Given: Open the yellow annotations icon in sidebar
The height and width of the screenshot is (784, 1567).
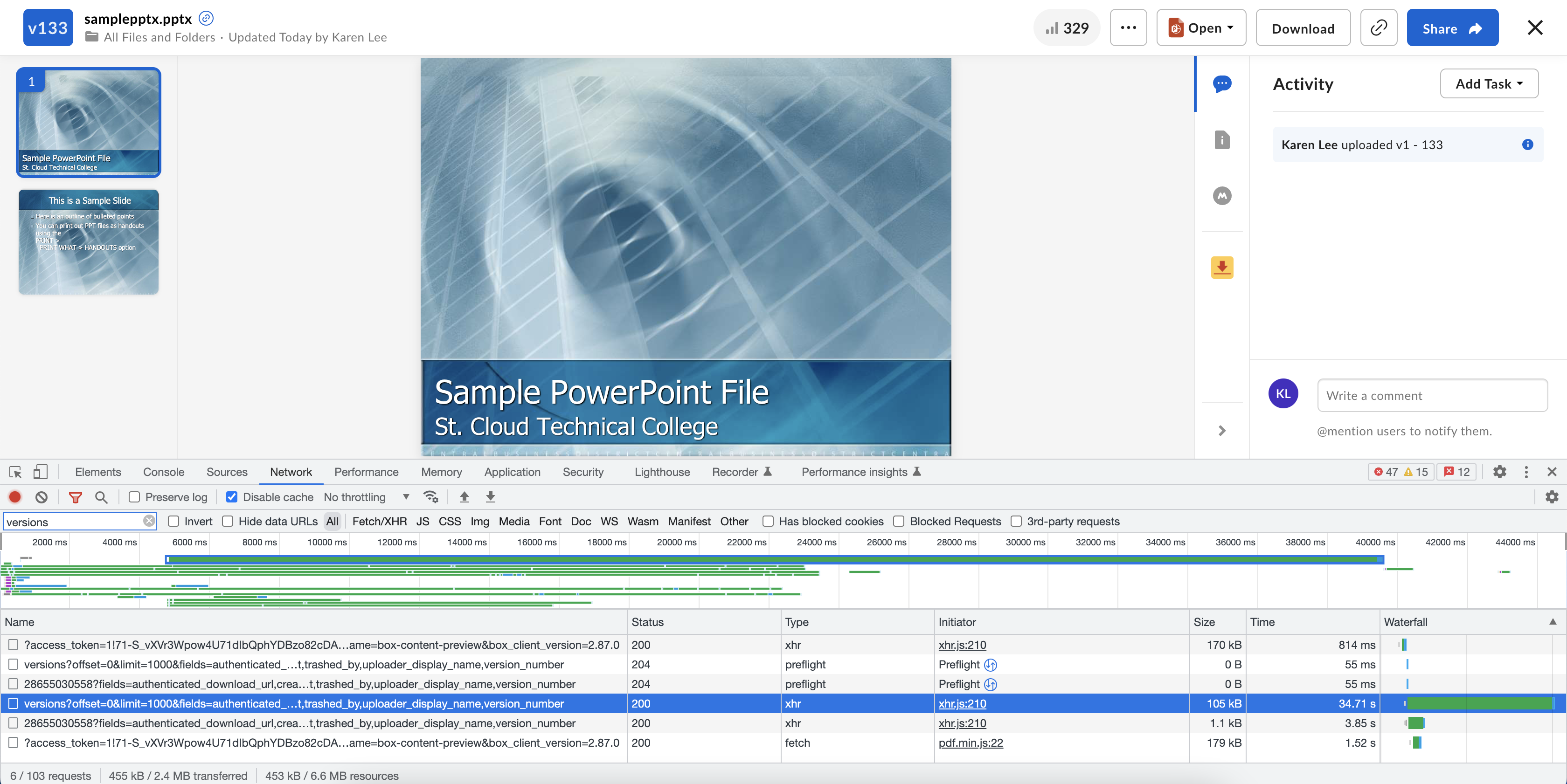Looking at the screenshot, I should (x=1221, y=268).
